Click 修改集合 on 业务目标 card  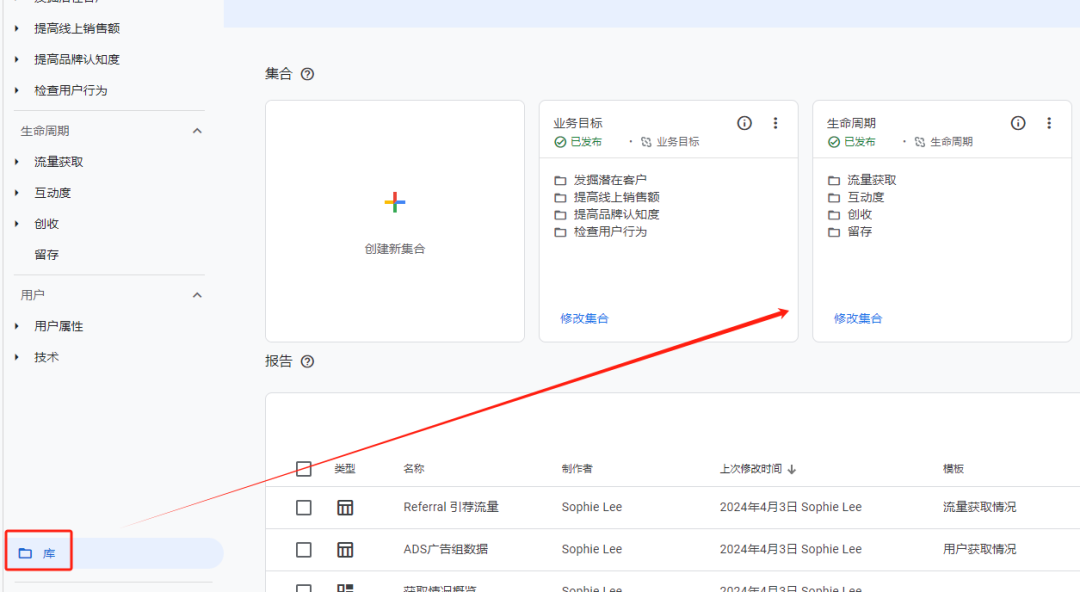[584, 318]
